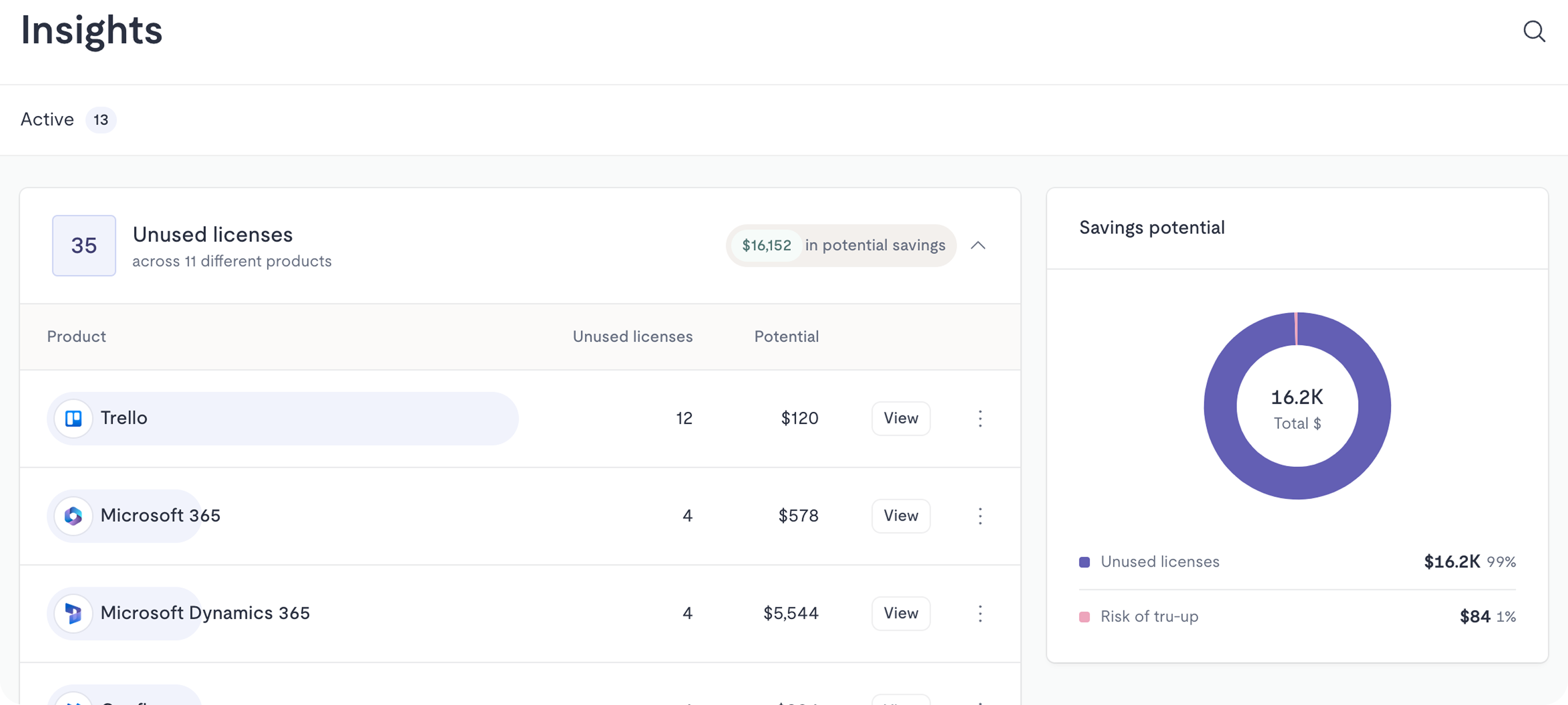
Task: Click the Microsoft Dynamics 365 logo icon
Action: click(74, 614)
